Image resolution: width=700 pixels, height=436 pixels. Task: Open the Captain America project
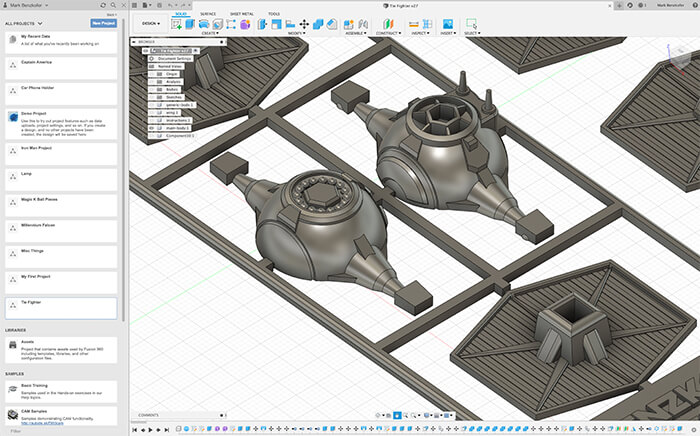pyautogui.click(x=61, y=68)
